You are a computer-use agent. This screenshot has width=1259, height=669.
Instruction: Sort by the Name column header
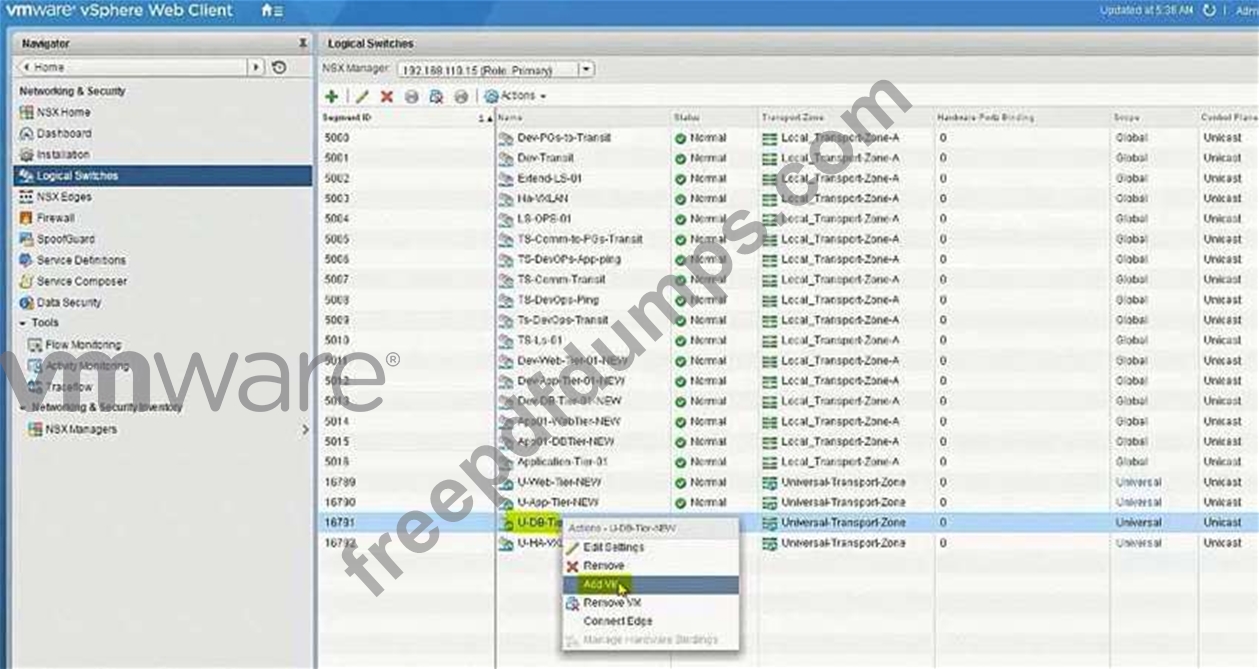510,118
